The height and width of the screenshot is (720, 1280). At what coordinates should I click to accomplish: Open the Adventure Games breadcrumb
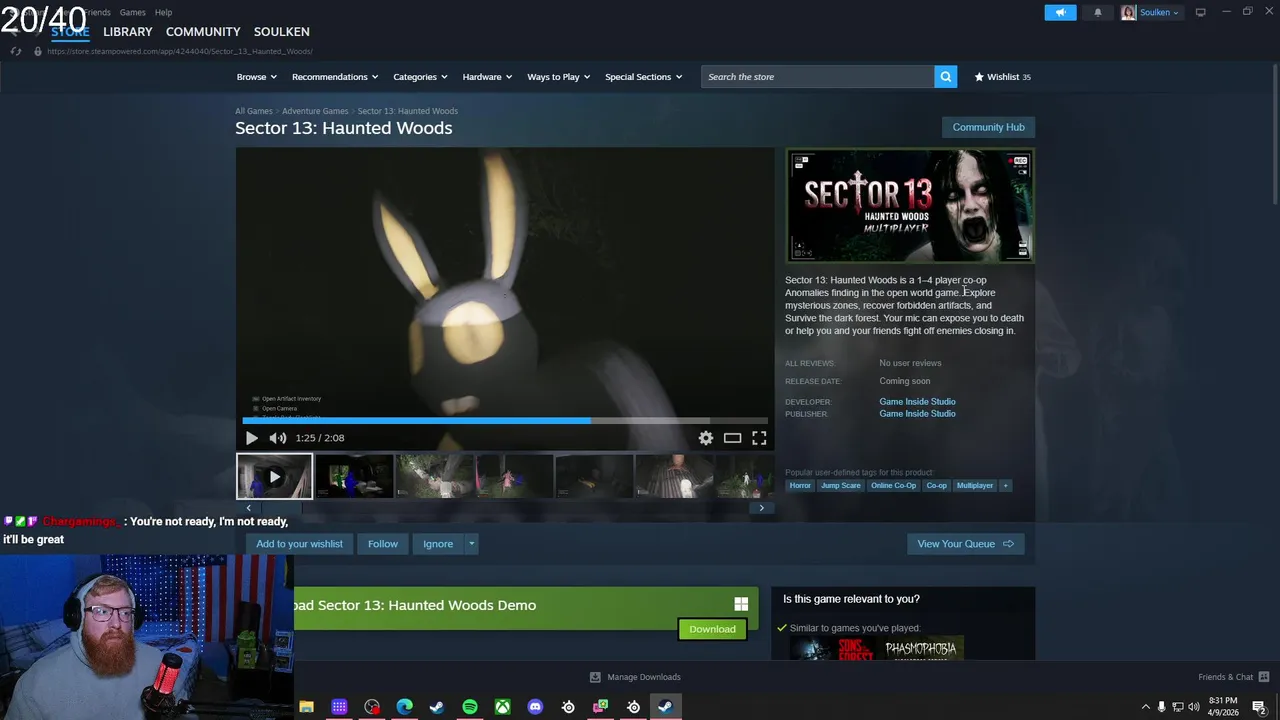coord(315,111)
